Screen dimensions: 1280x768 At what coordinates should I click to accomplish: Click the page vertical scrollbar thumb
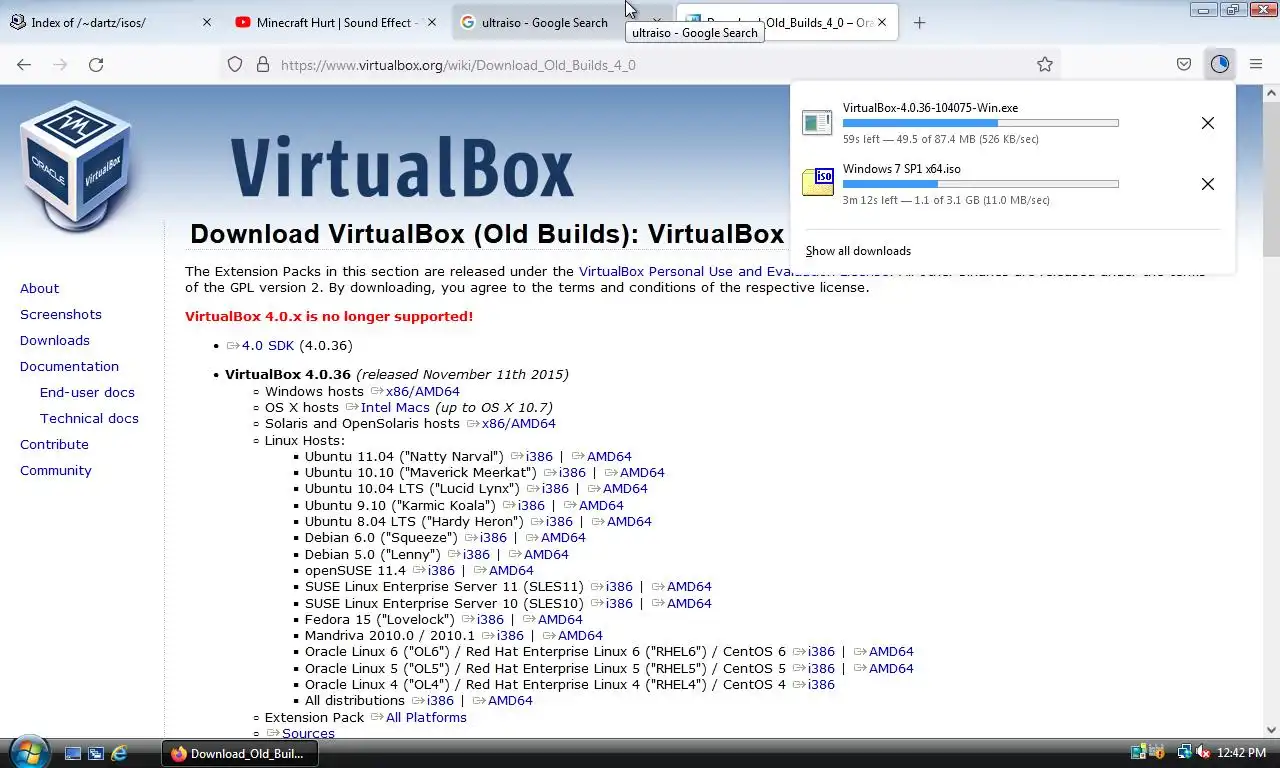[x=1271, y=180]
